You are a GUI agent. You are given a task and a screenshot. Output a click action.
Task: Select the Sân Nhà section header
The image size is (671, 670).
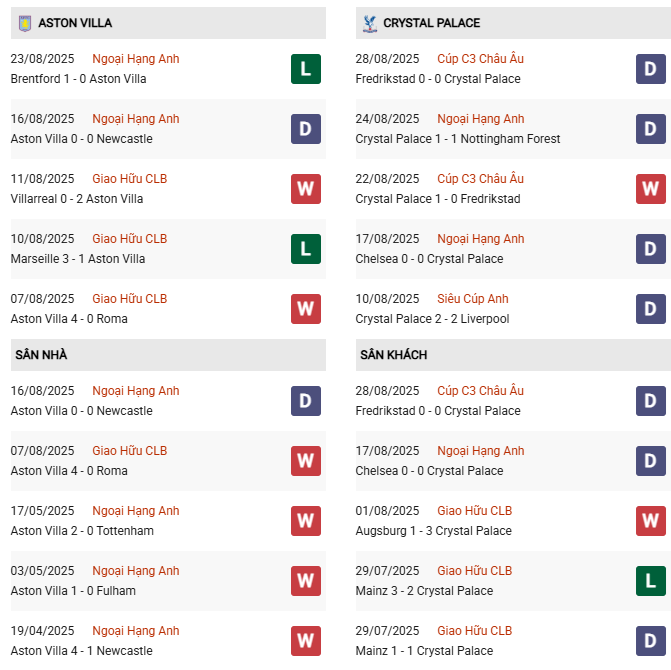[x=41, y=355]
